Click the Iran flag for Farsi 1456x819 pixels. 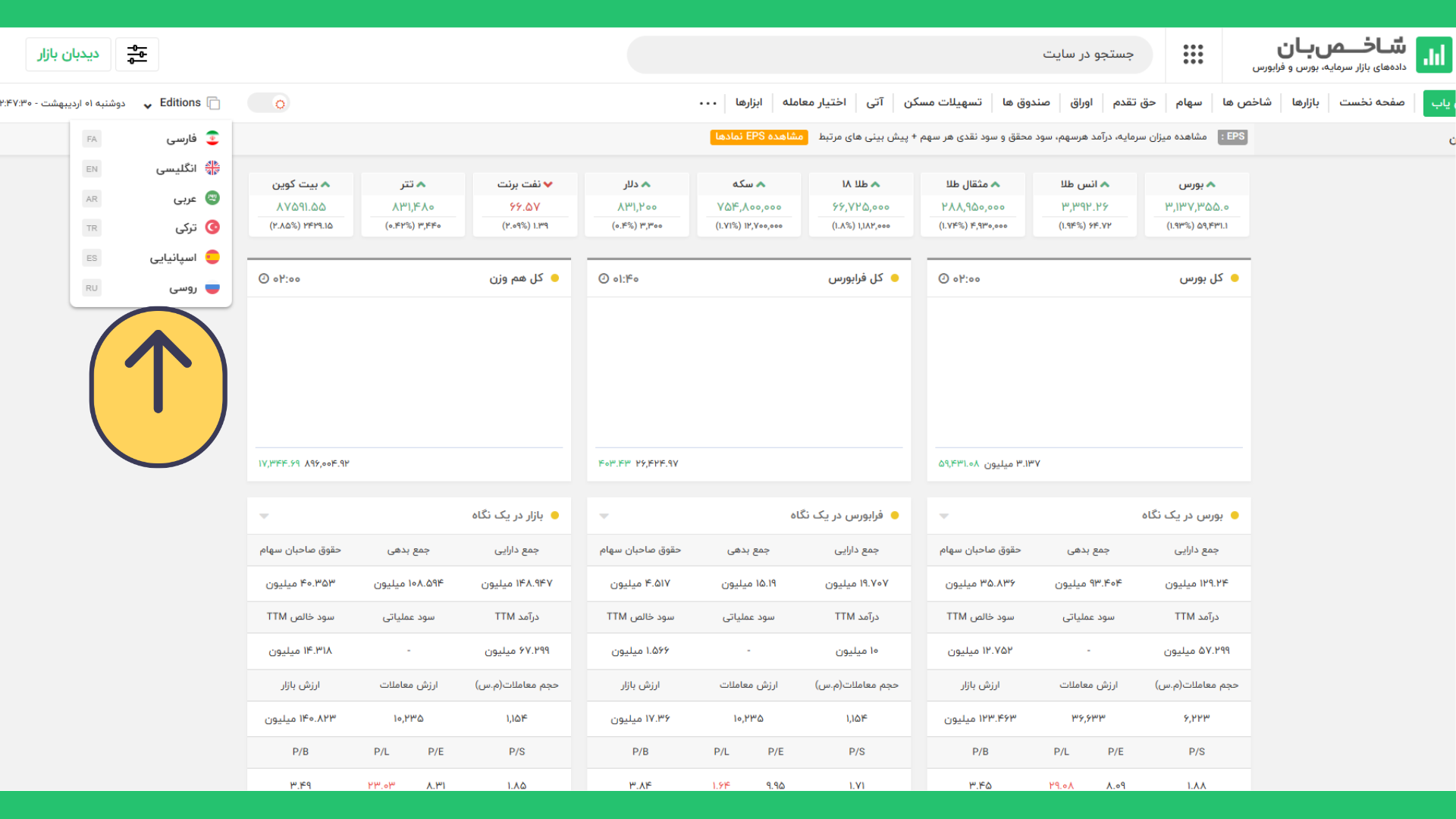click(212, 138)
